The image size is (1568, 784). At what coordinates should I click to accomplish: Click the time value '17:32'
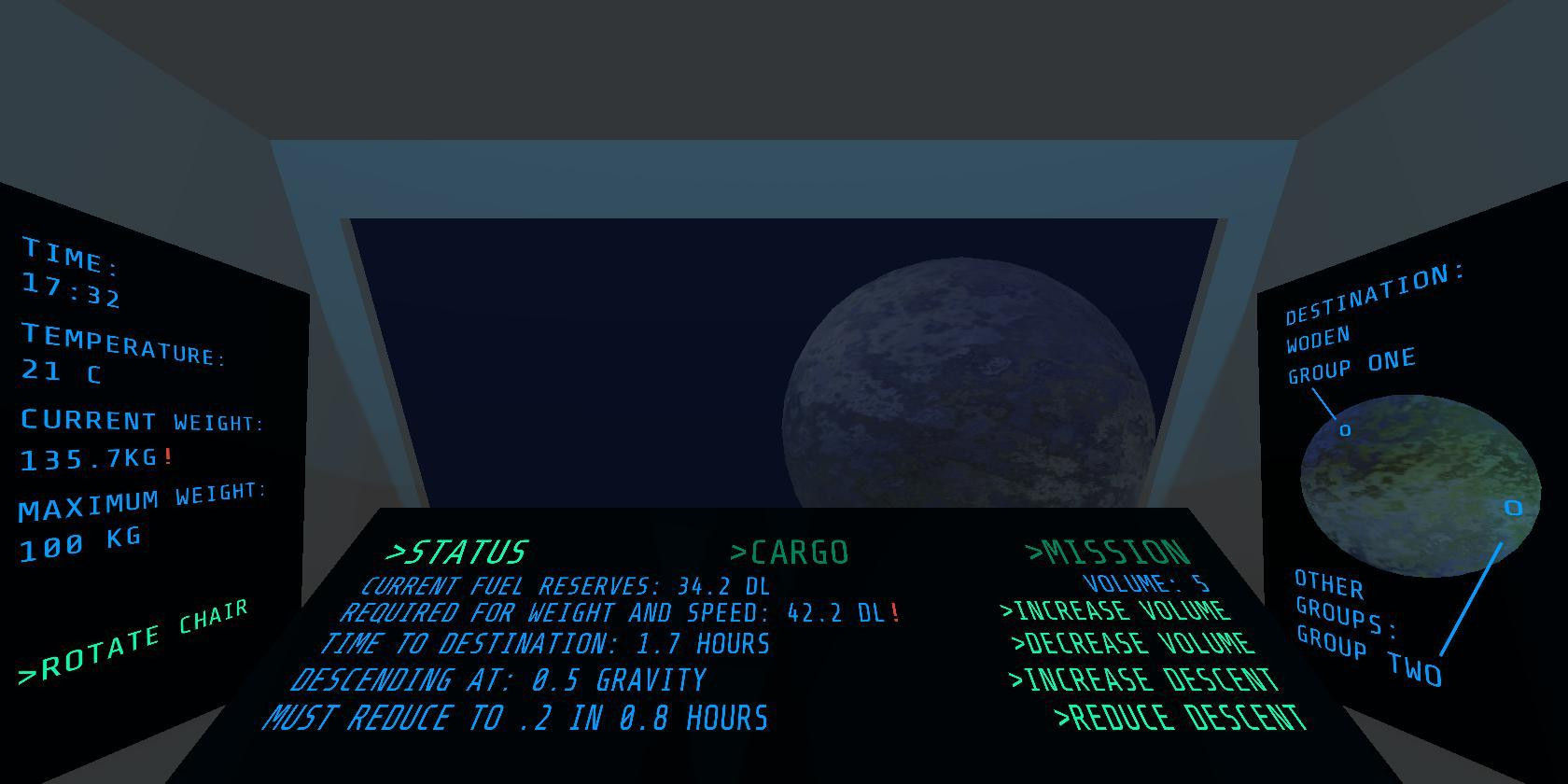point(72,290)
